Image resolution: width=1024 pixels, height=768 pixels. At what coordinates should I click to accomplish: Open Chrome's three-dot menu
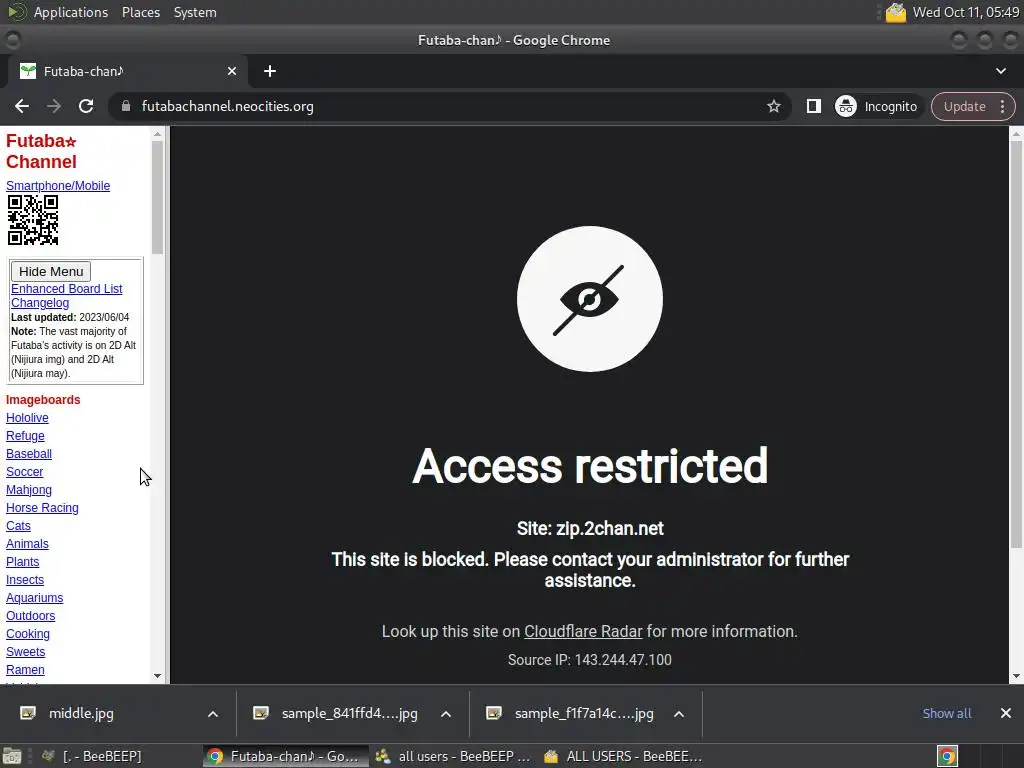[1002, 106]
